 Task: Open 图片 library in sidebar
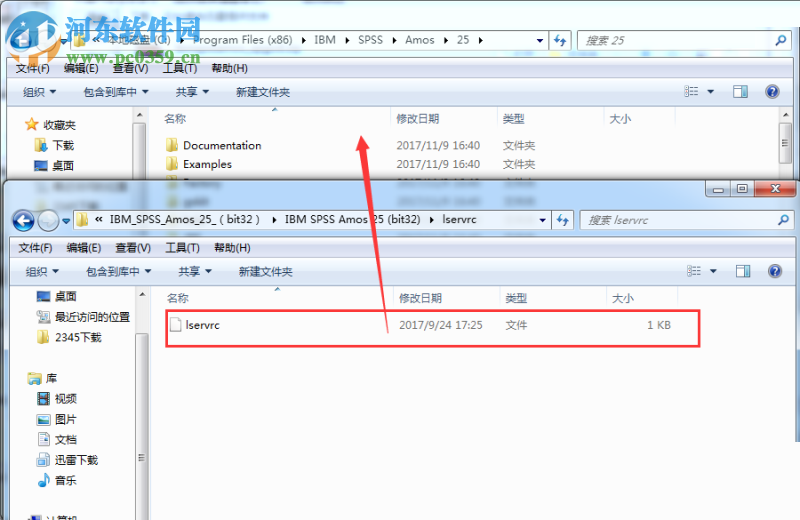coord(57,419)
